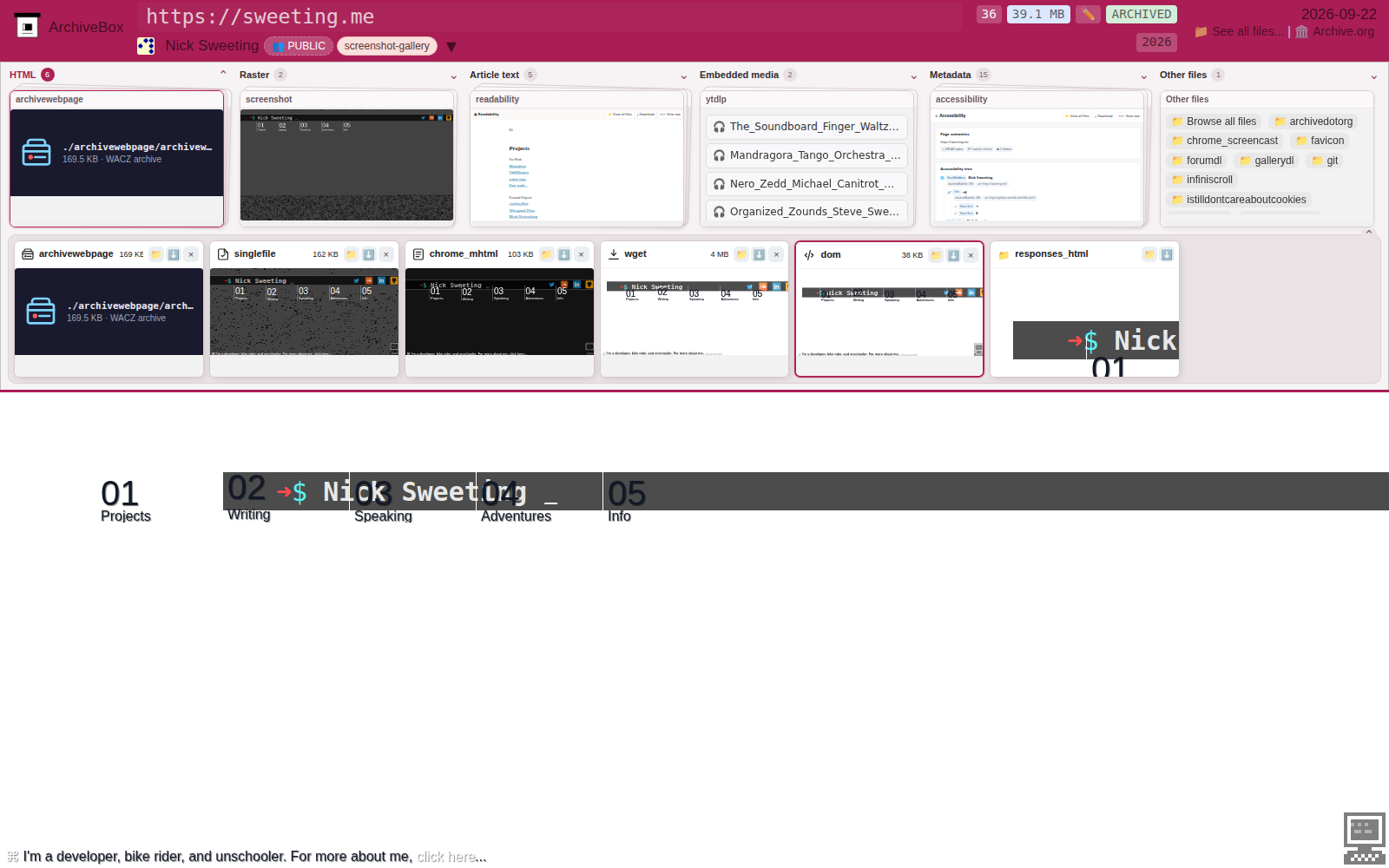Expand the Raster section chevron
The height and width of the screenshot is (868, 1389).
point(453,76)
